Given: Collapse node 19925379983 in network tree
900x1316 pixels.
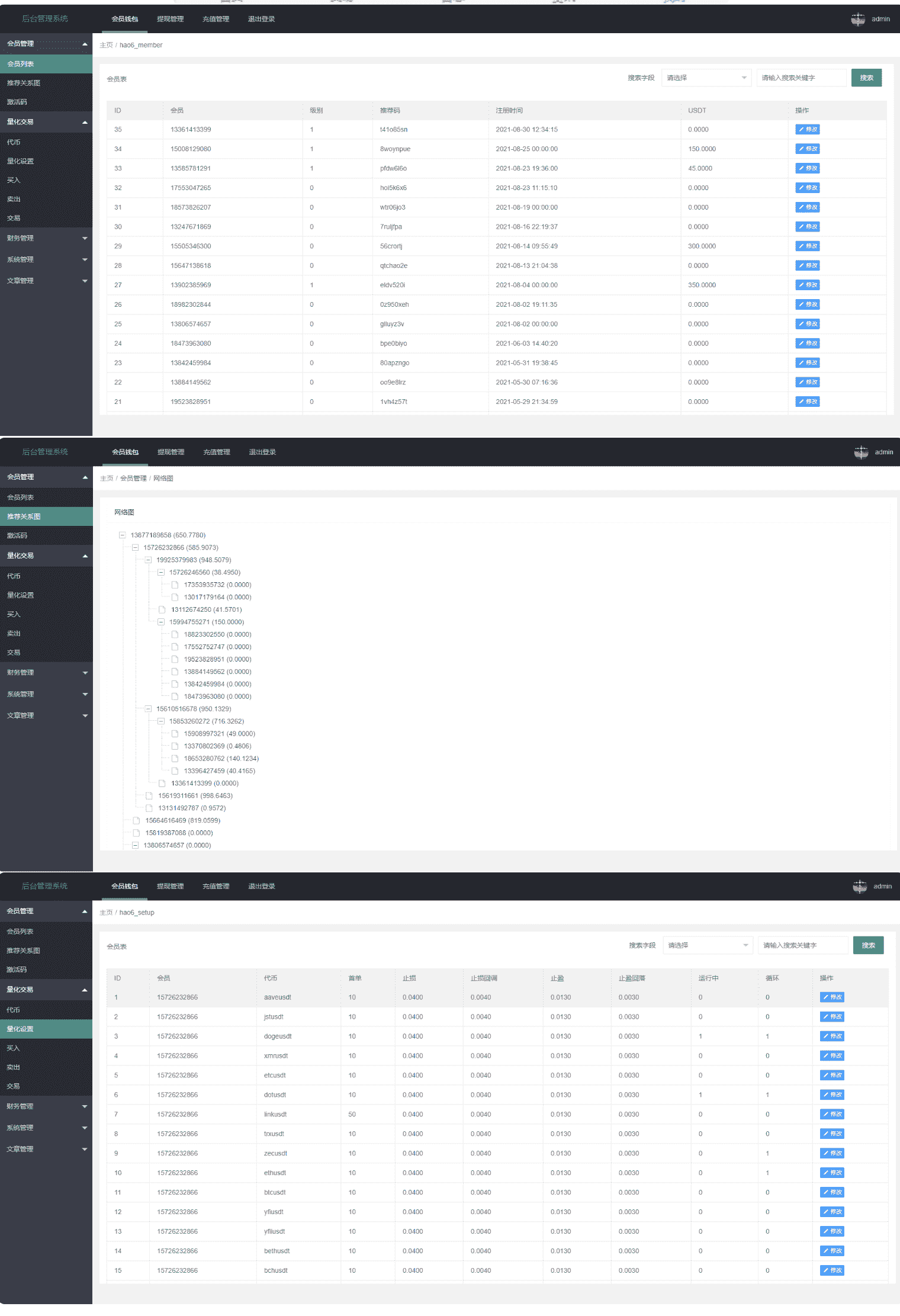Looking at the screenshot, I should coord(148,560).
